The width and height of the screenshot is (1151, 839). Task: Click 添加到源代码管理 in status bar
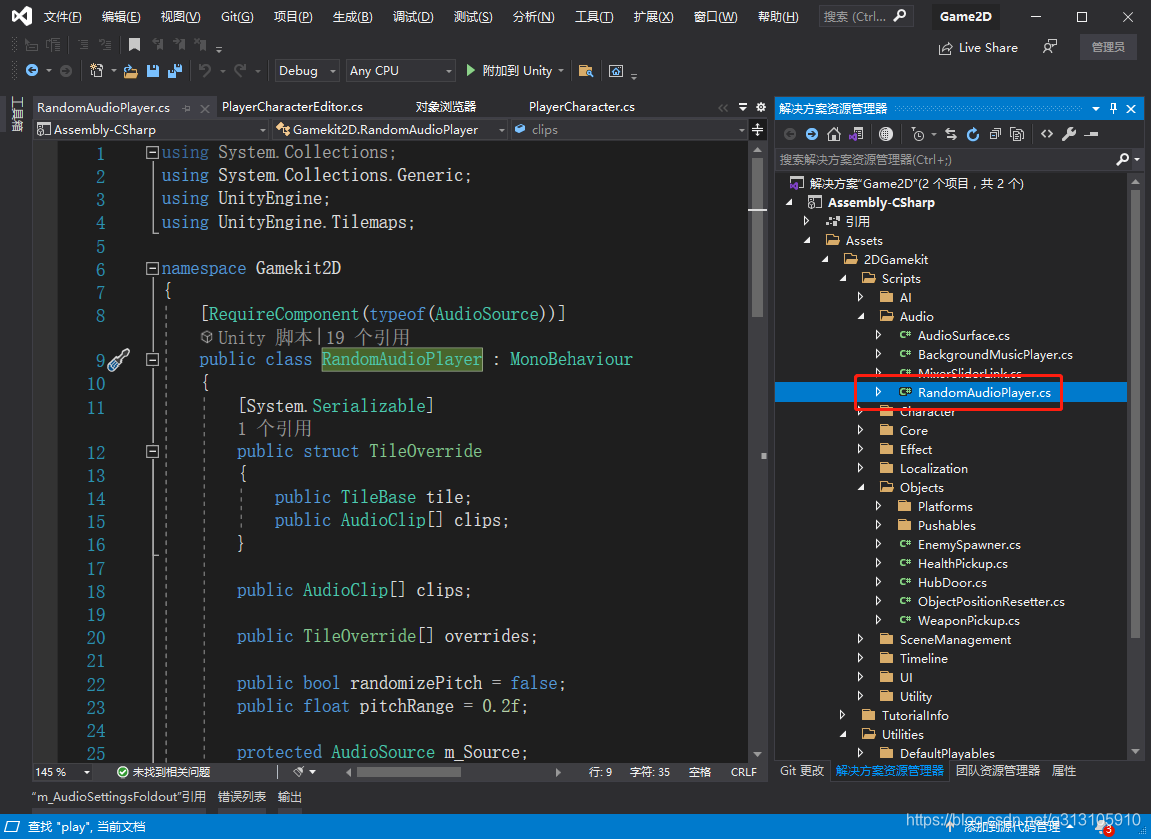pos(1012,827)
